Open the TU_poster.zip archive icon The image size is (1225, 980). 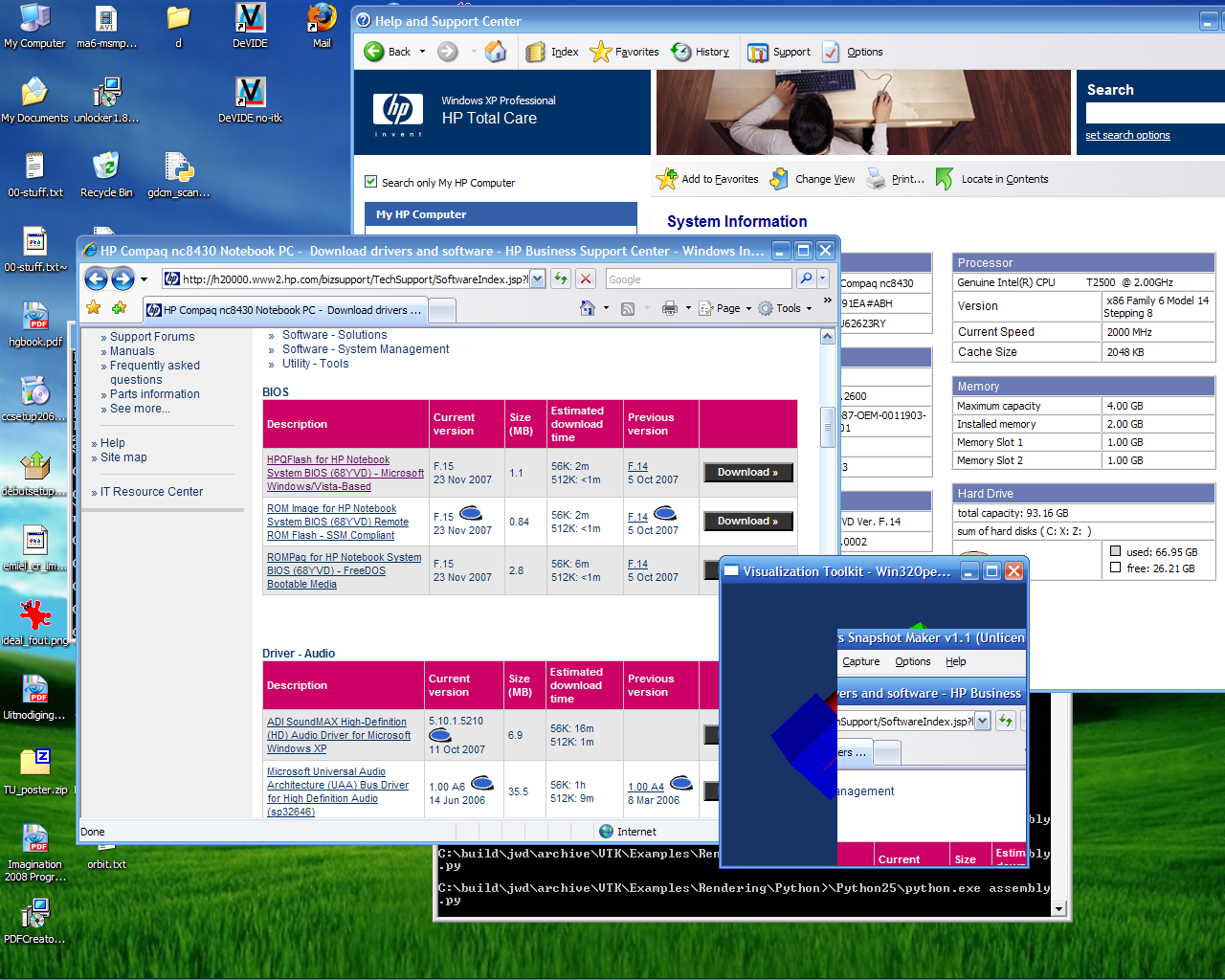pyautogui.click(x=34, y=771)
